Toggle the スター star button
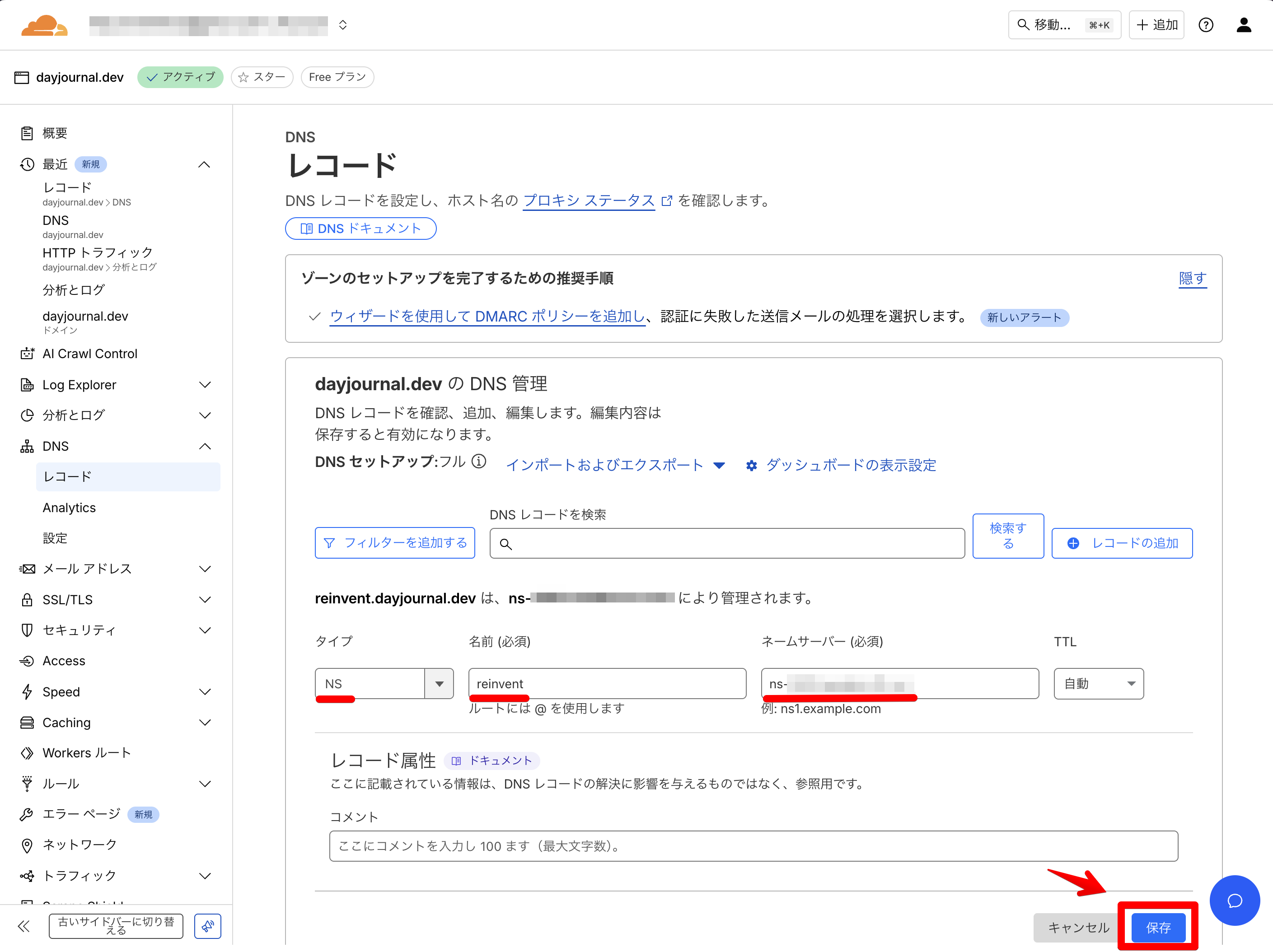Viewport: 1273px width, 952px height. point(262,77)
